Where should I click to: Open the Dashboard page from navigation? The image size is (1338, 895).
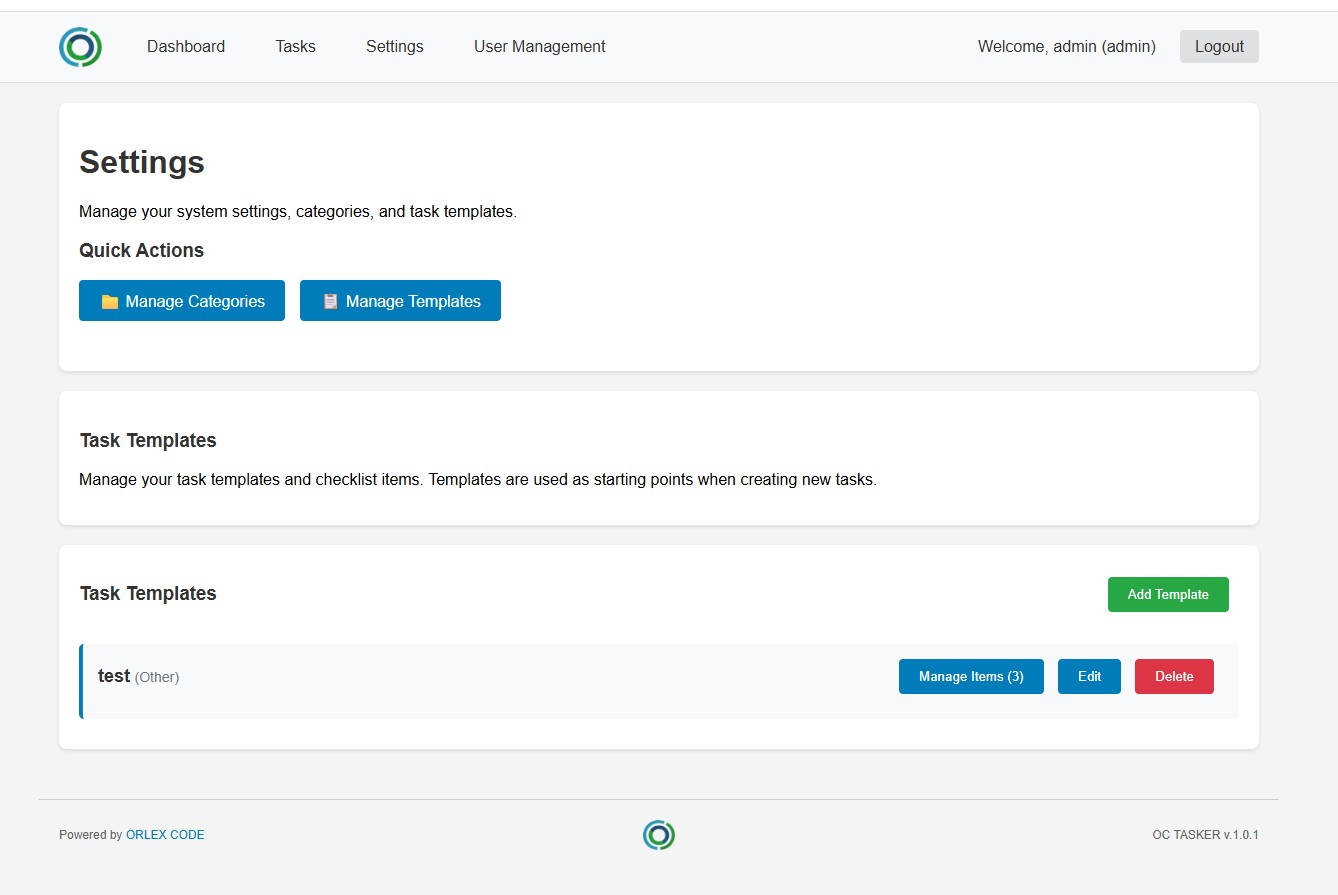pyautogui.click(x=186, y=47)
